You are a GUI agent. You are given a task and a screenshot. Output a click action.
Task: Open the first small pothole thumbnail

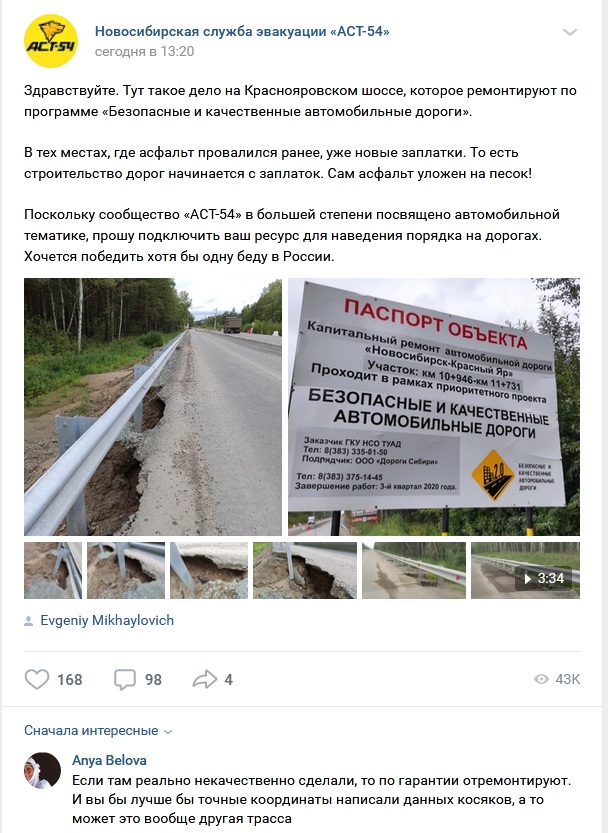point(53,571)
